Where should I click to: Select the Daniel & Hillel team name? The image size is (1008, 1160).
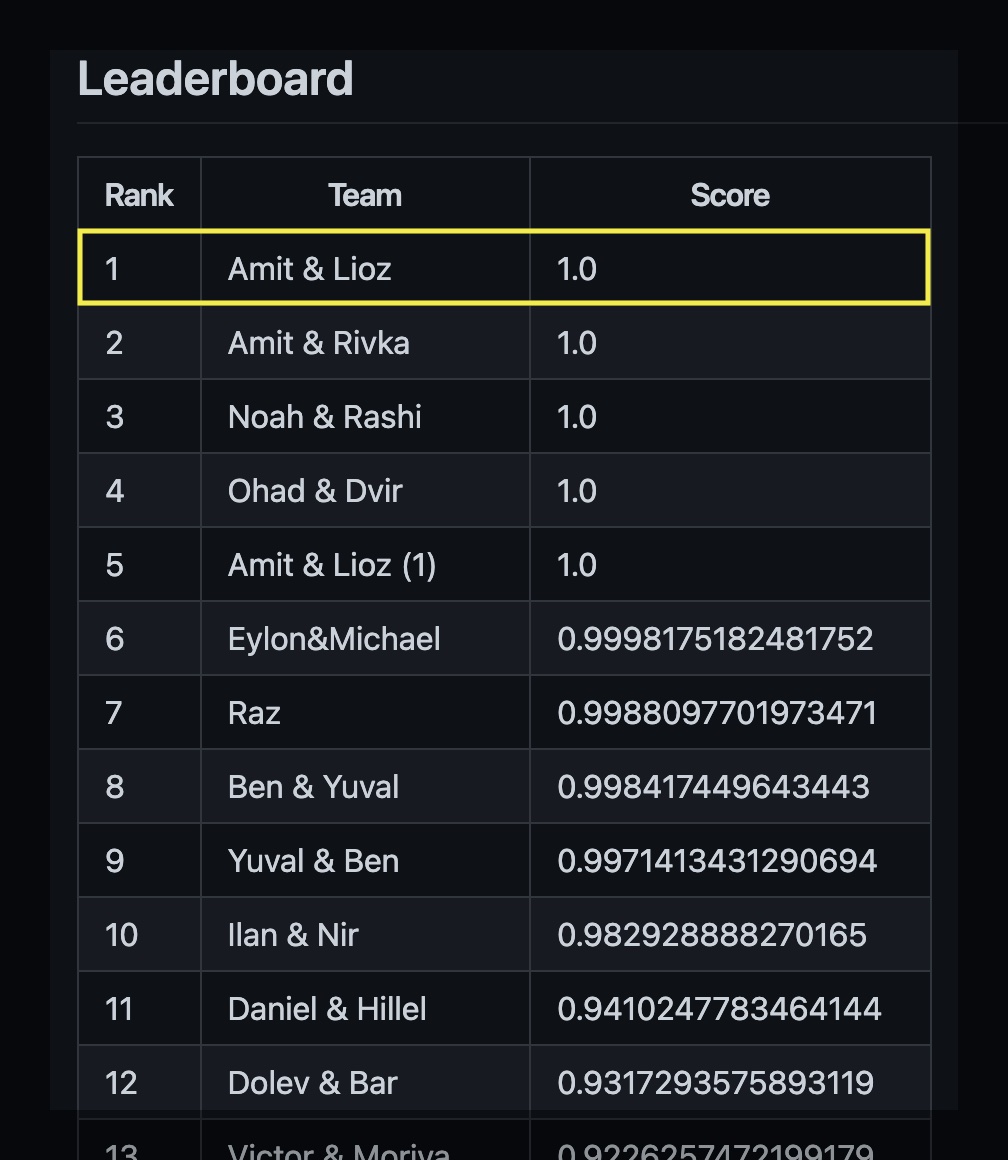pos(327,1009)
